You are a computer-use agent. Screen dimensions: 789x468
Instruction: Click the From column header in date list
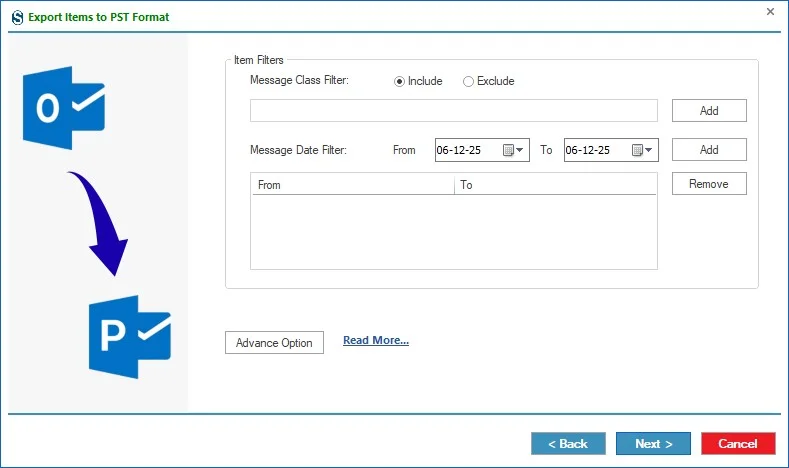pos(353,185)
